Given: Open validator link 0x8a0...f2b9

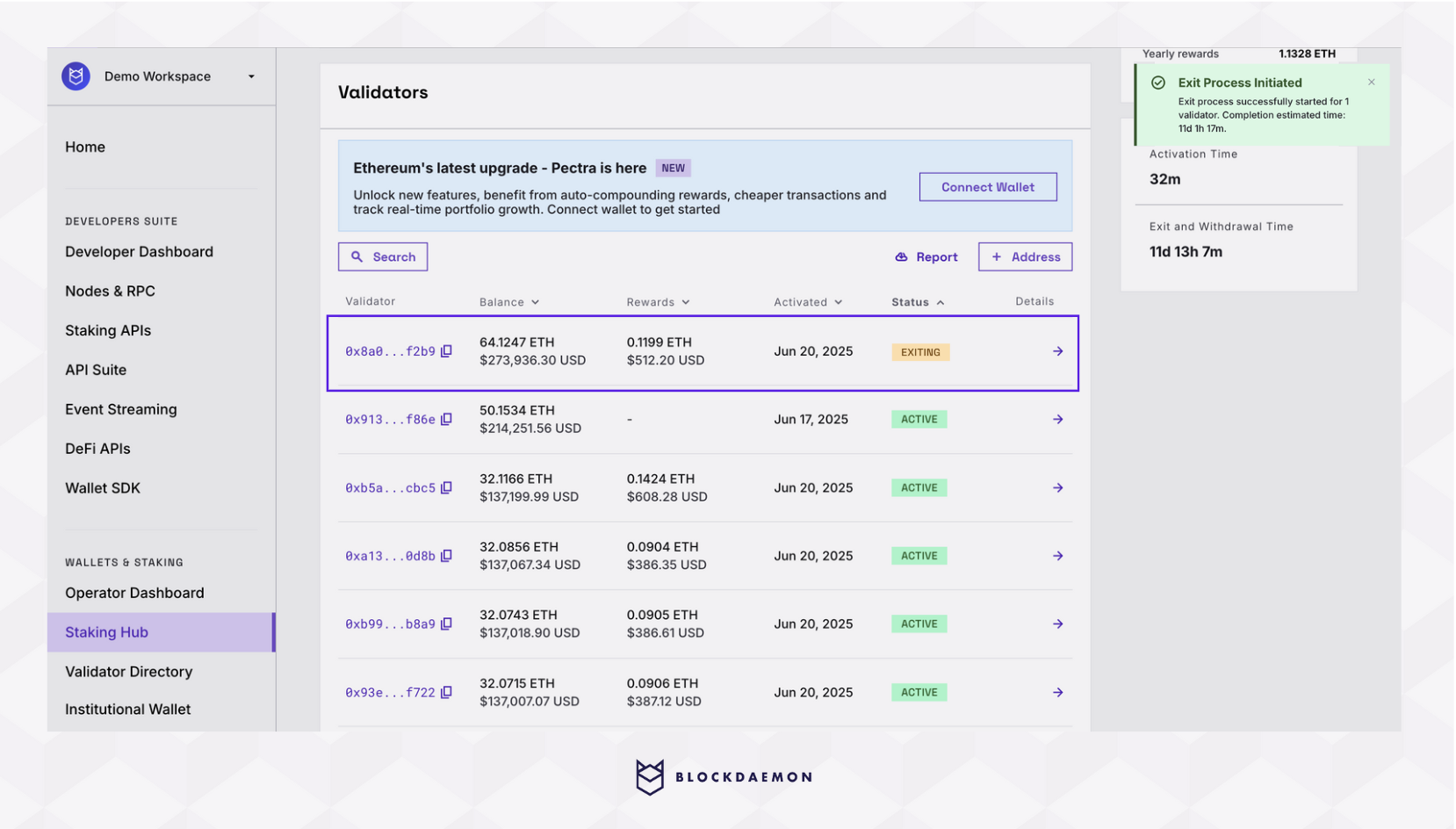Looking at the screenshot, I should (x=390, y=351).
